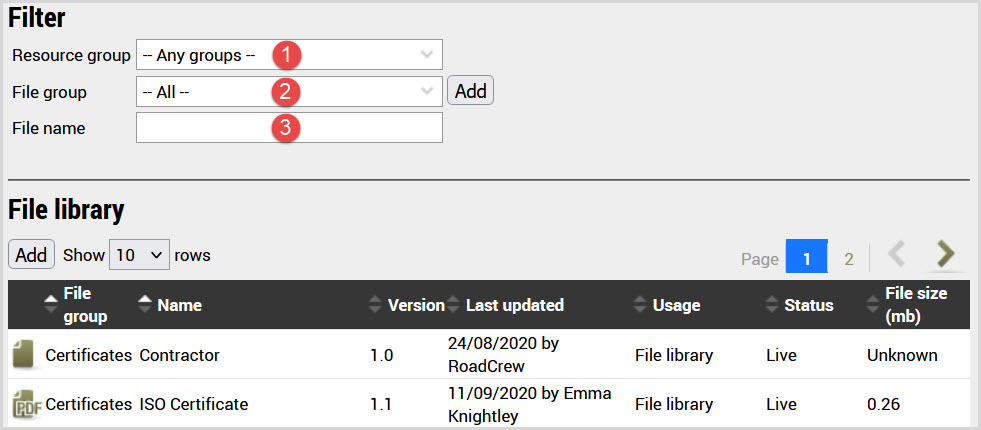This screenshot has width=981, height=430.
Task: Select current page 1 button
Action: point(806,259)
